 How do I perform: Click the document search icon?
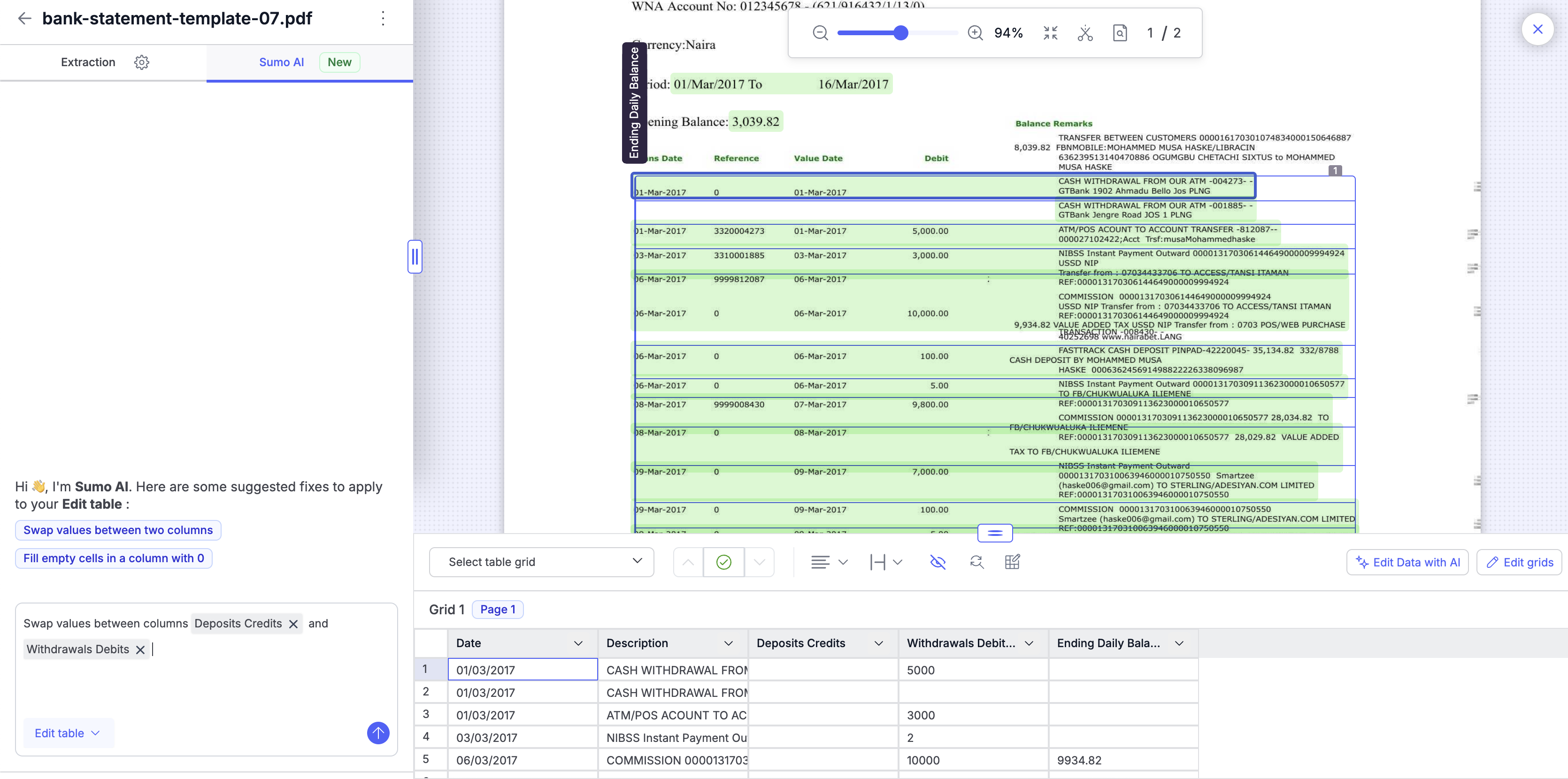[x=1119, y=33]
